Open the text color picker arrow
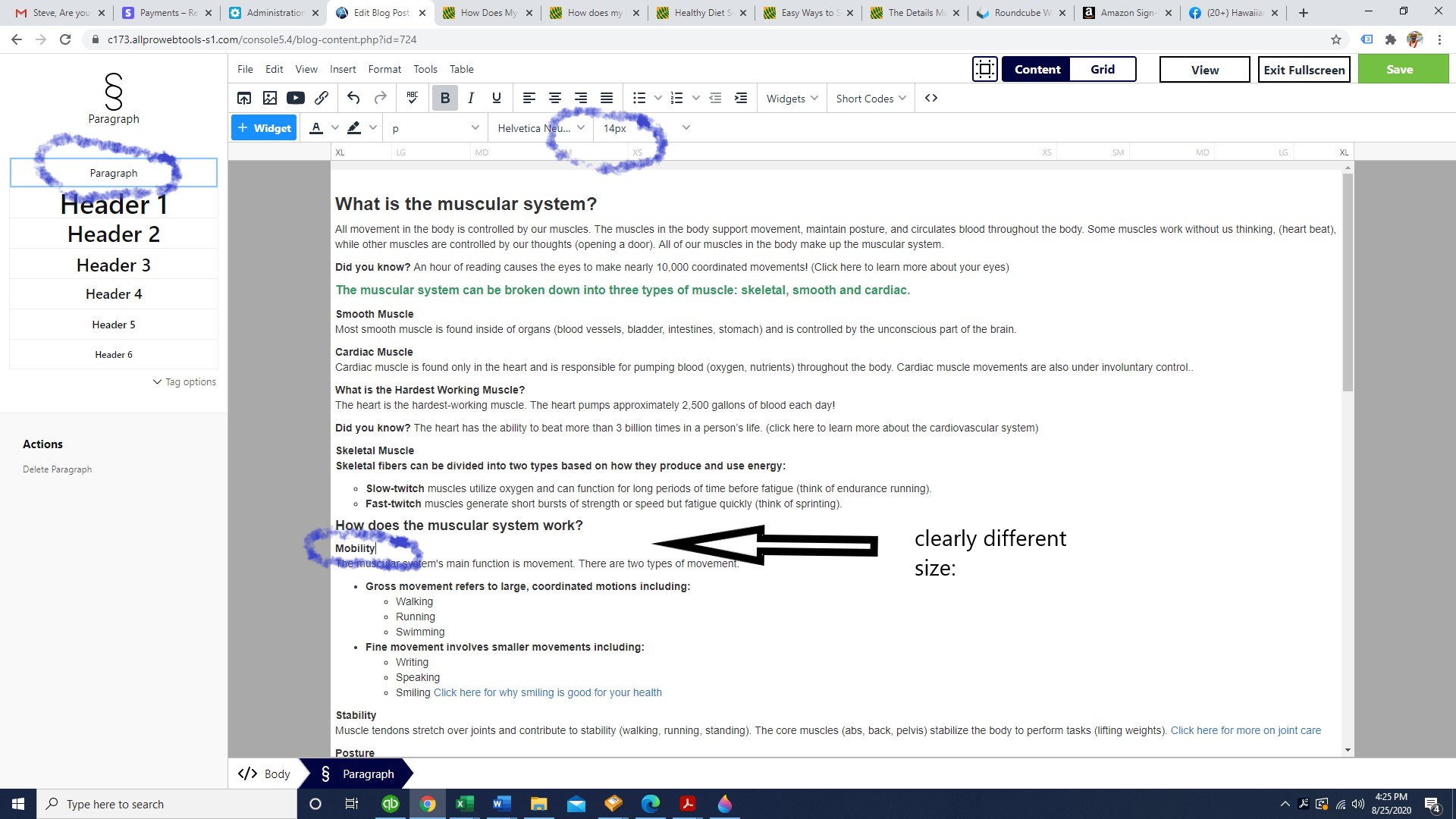 335,128
